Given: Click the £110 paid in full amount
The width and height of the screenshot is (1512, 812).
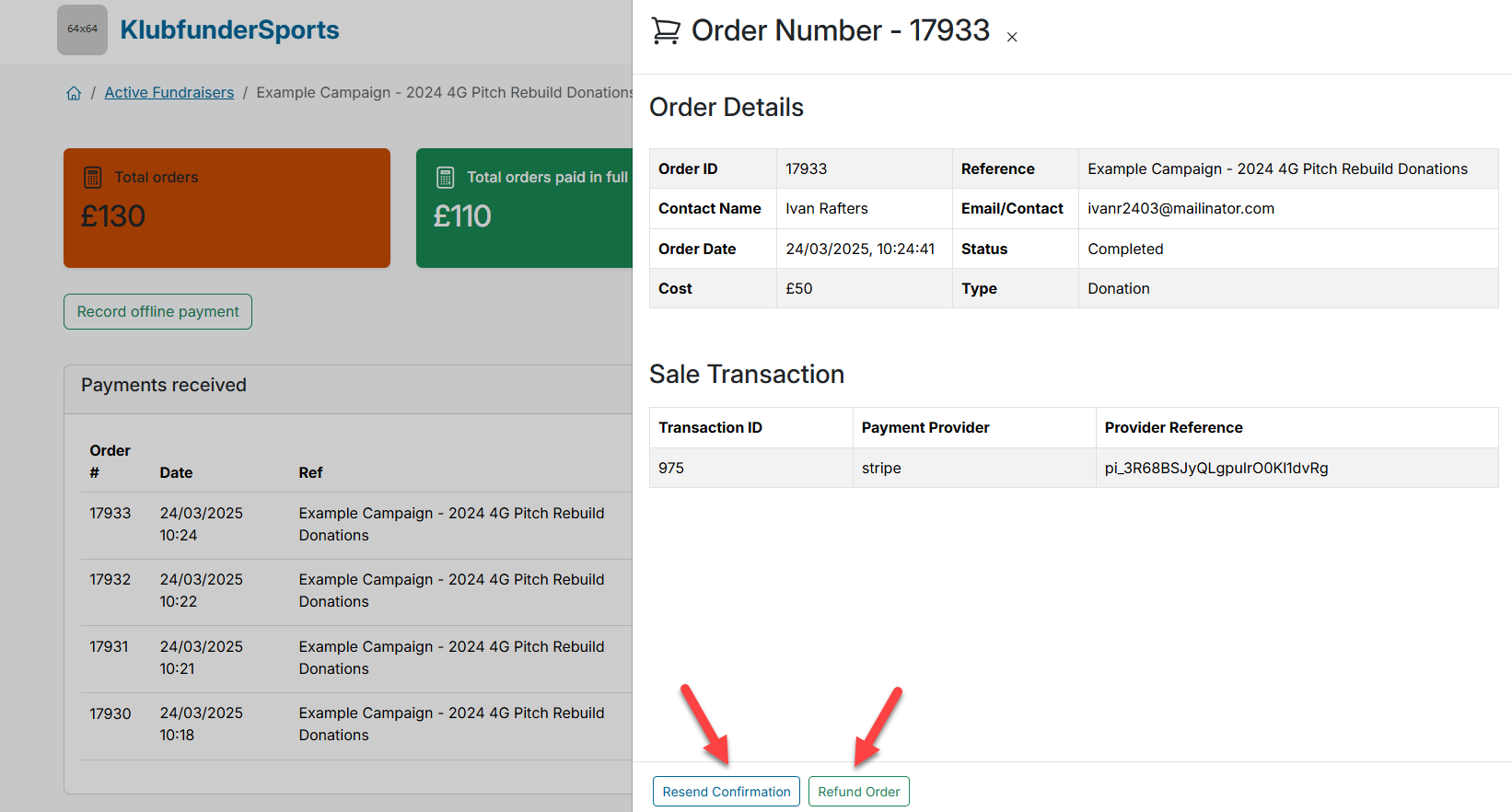Looking at the screenshot, I should (x=462, y=216).
